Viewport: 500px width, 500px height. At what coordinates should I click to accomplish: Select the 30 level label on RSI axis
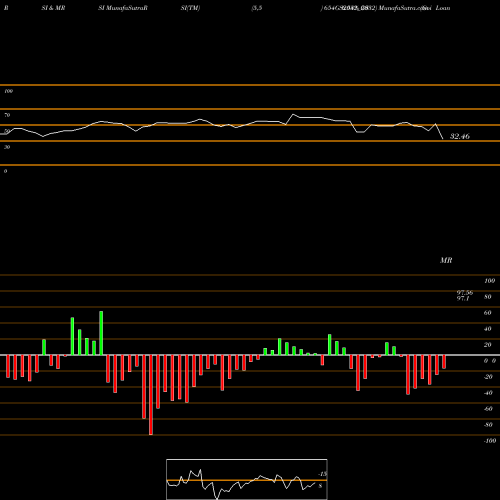pos(7,147)
